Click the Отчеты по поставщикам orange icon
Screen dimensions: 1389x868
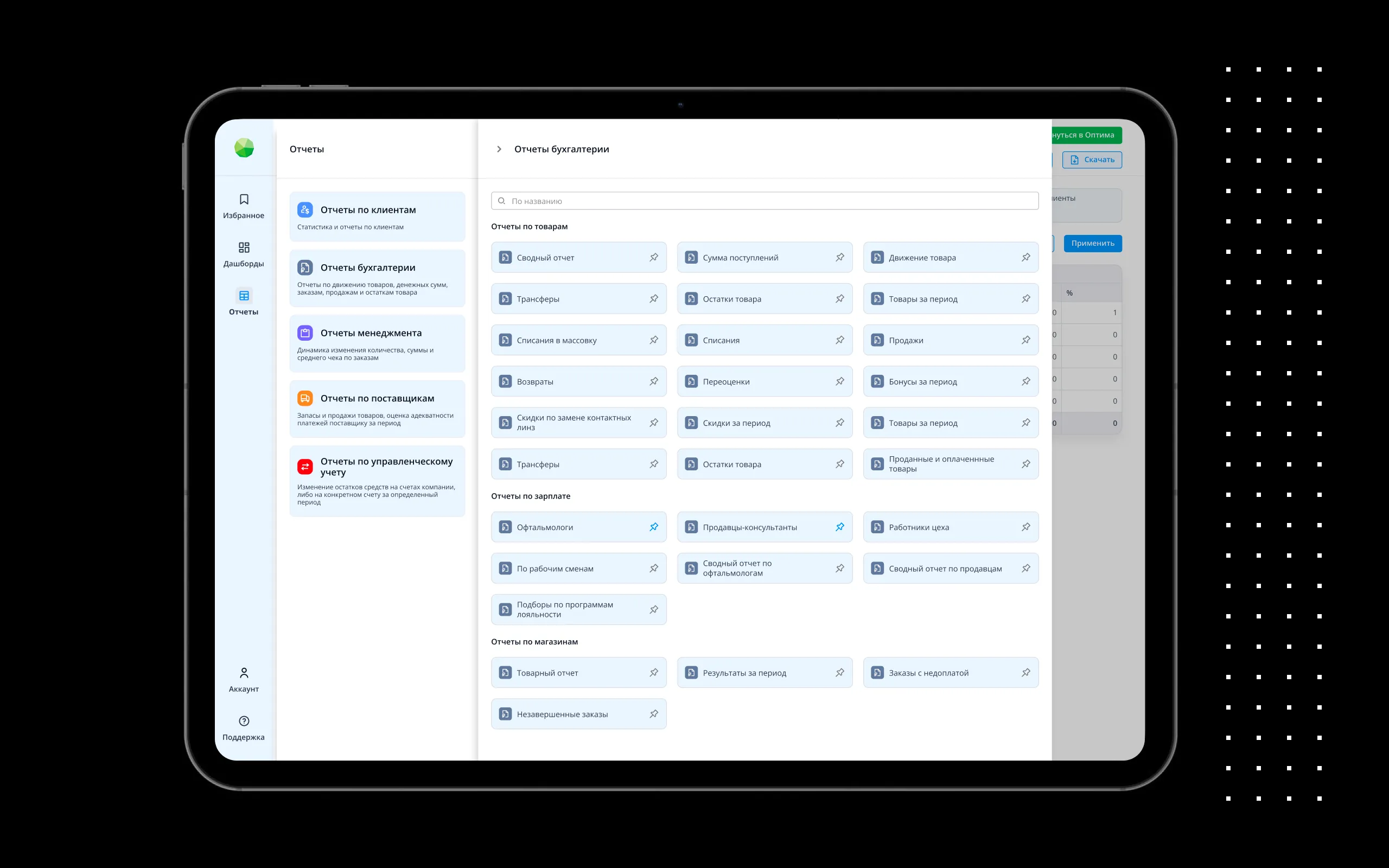305,398
